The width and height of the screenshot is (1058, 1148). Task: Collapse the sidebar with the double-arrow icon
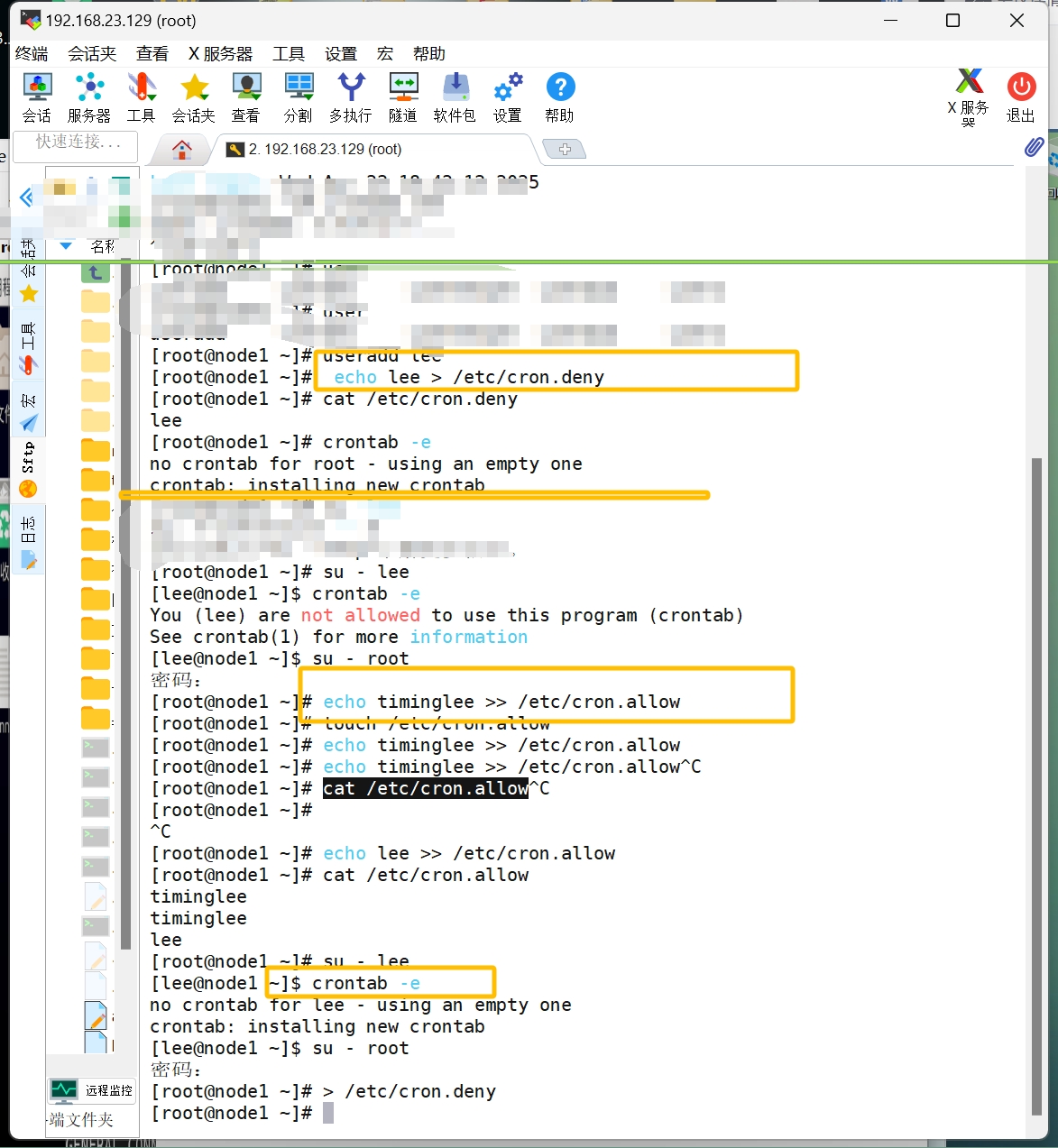[26, 197]
